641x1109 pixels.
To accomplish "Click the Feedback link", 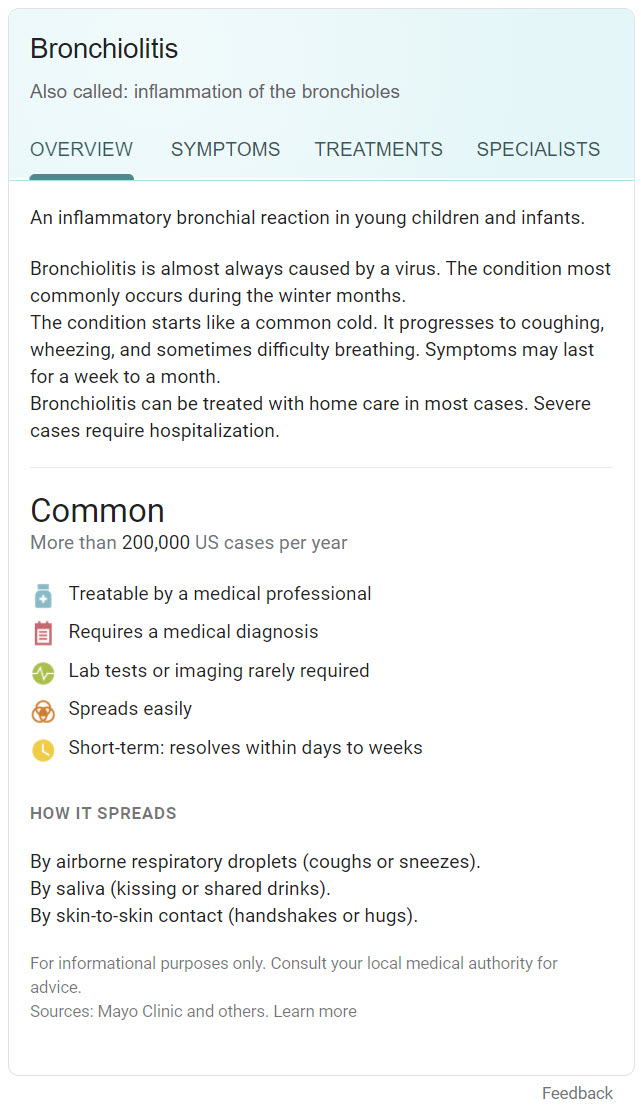I will click(577, 1093).
